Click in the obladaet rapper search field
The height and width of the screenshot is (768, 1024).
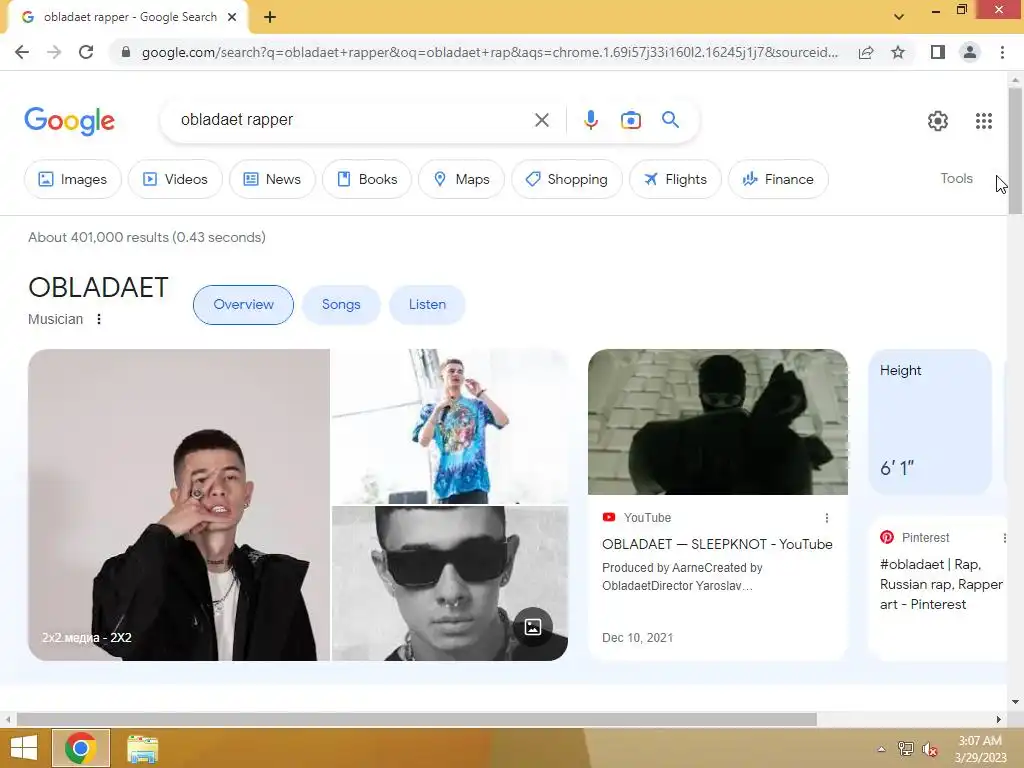point(353,120)
